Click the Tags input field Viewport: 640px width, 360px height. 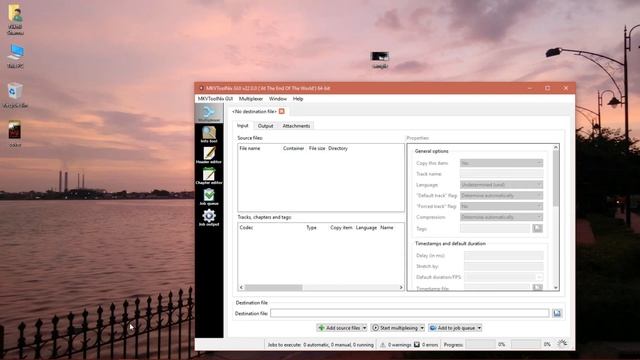tap(495, 228)
